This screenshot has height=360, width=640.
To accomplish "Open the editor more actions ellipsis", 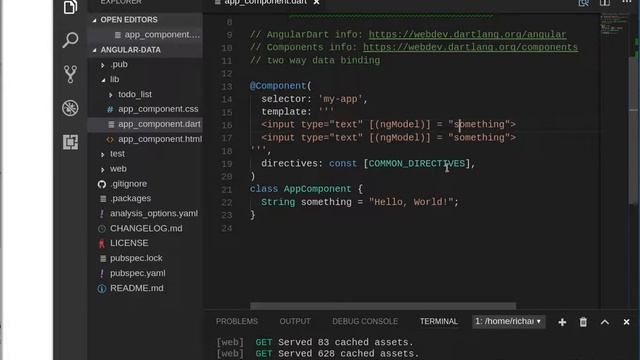I will tap(627, 2).
